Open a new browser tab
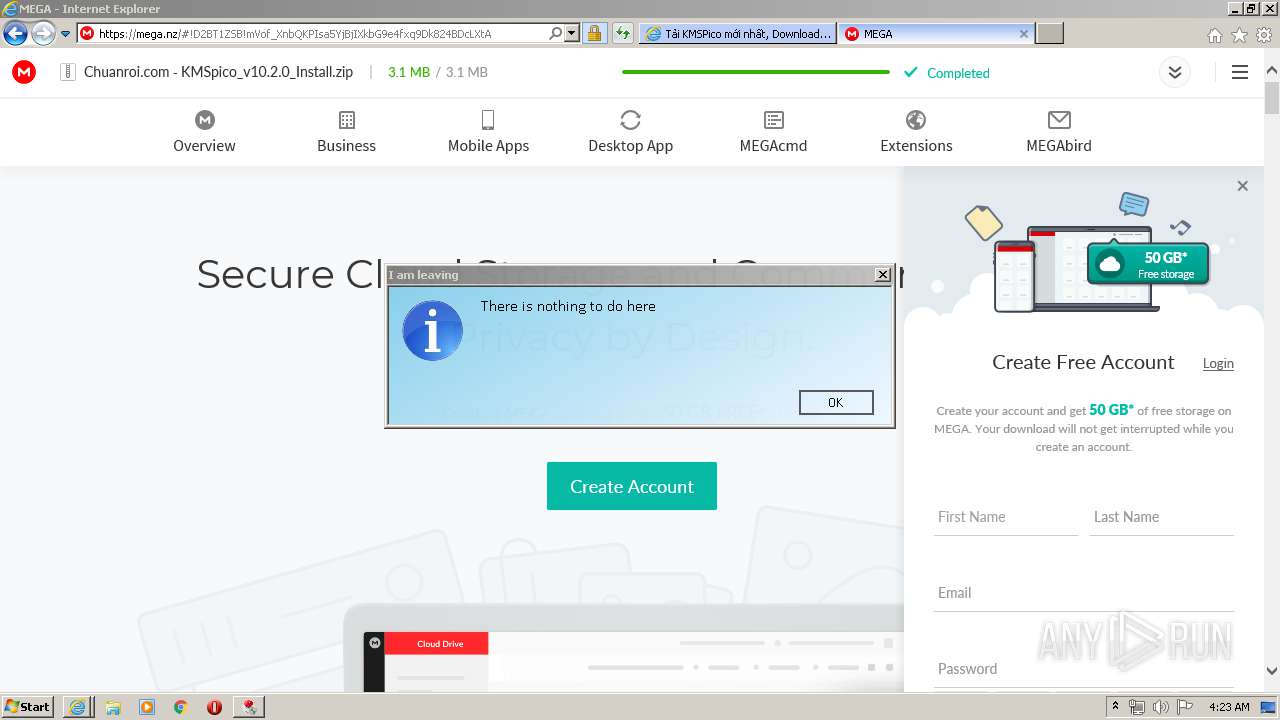Image resolution: width=1280 pixels, height=720 pixels. 1049,33
